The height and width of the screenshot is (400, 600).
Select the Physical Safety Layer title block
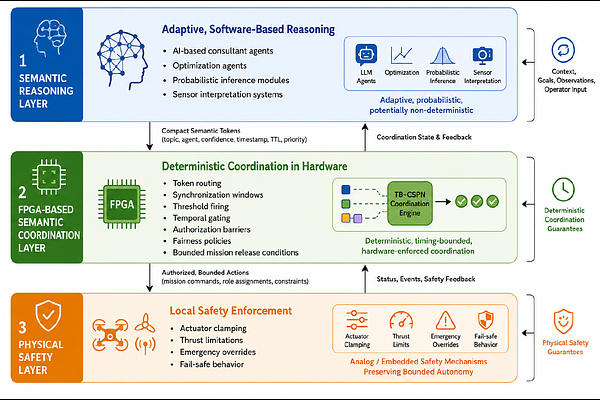[47, 338]
